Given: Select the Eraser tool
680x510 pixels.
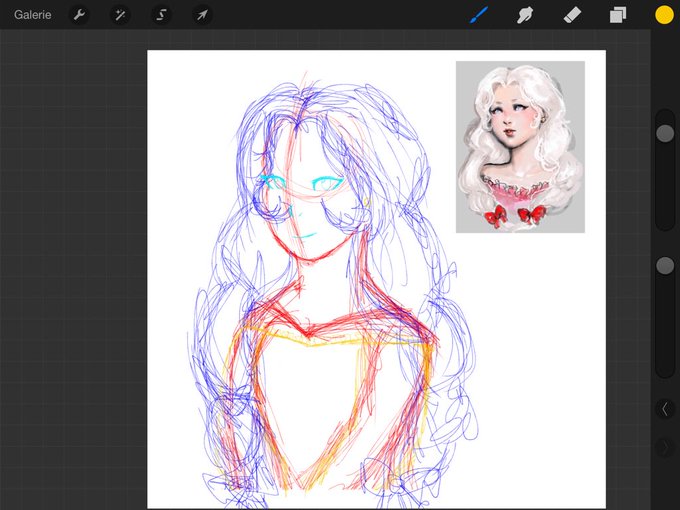Looking at the screenshot, I should [572, 15].
